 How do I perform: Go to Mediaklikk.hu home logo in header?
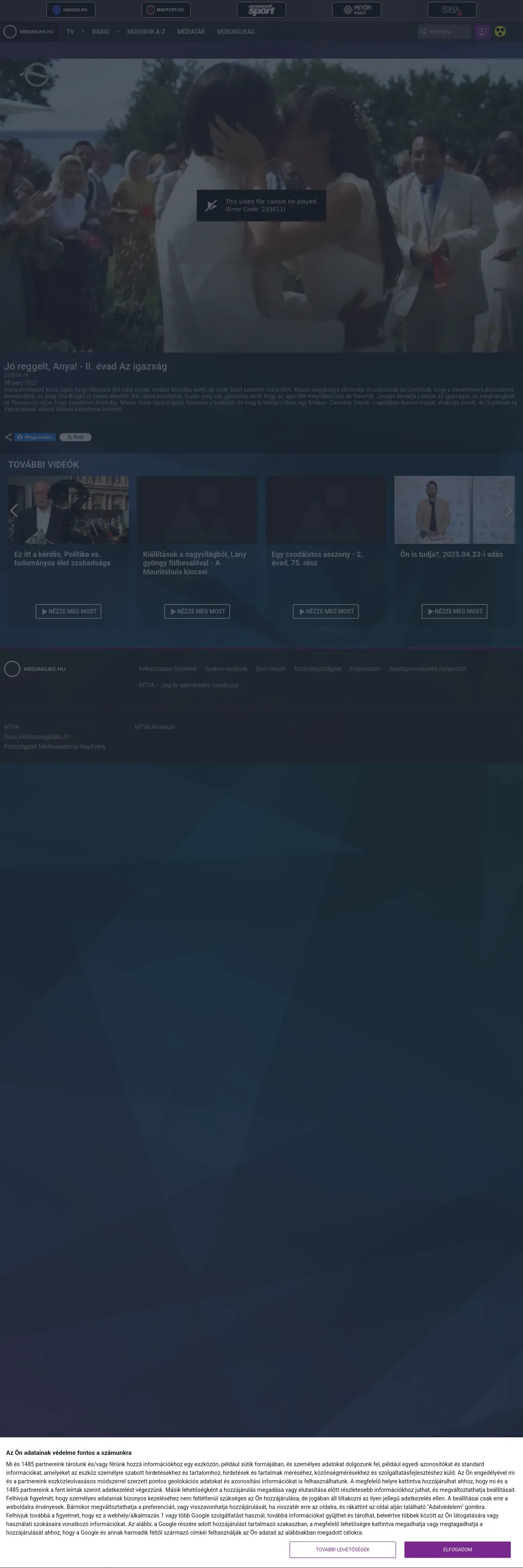tap(29, 32)
